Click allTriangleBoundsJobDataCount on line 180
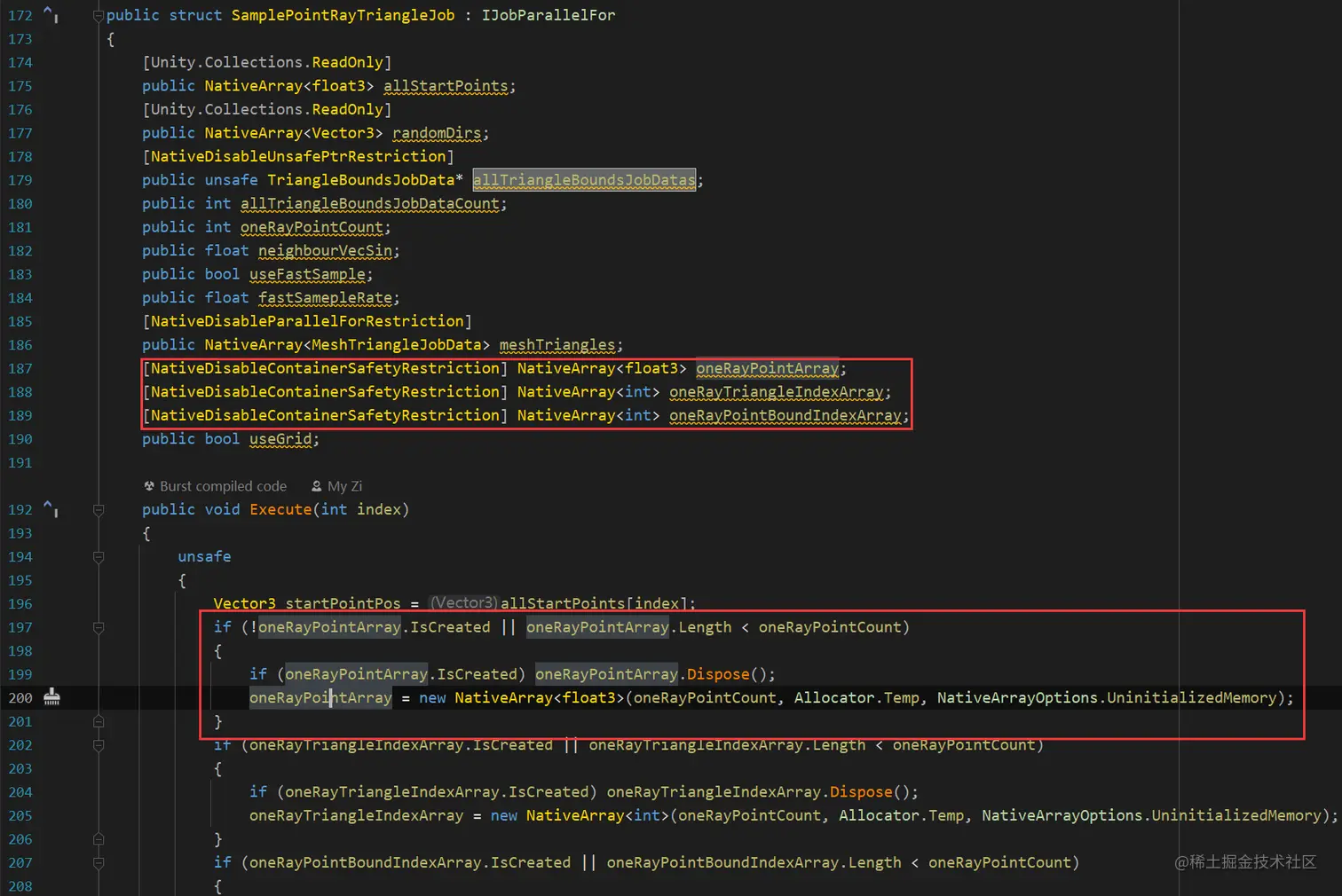The image size is (1342, 896). tap(369, 204)
